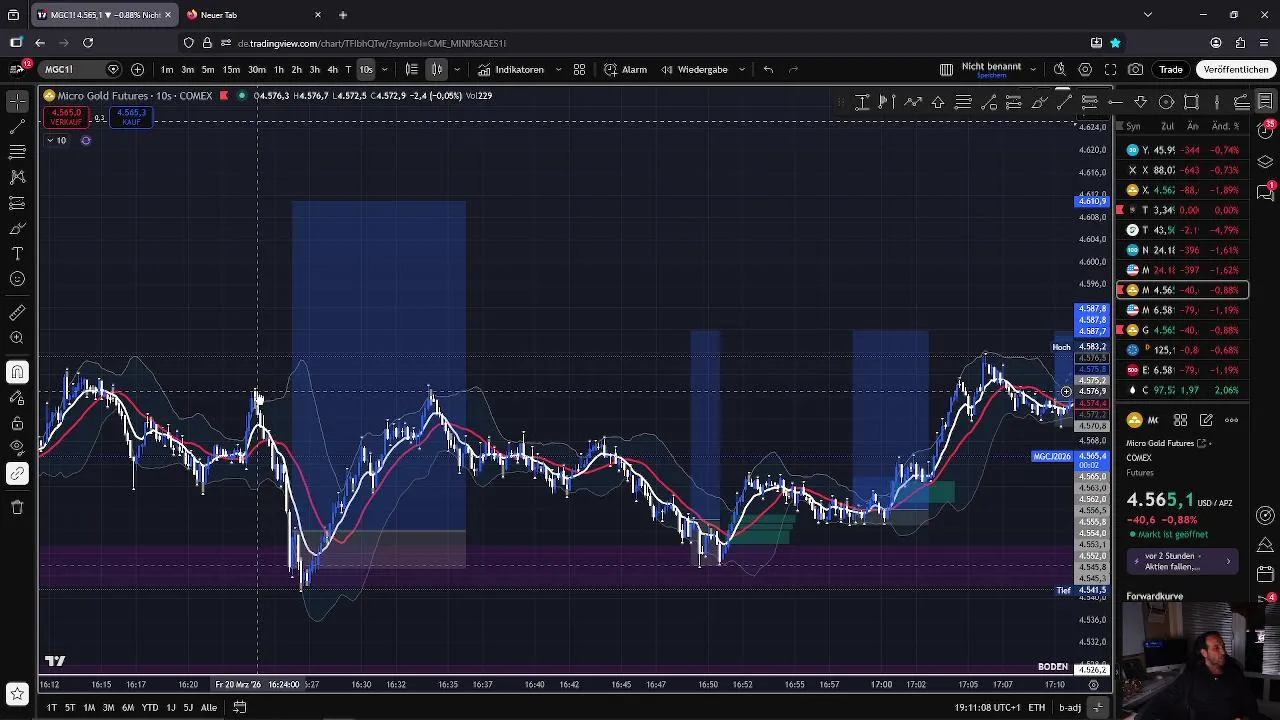Click the add symbol plus button
The image size is (1280, 720).
[x=137, y=69]
